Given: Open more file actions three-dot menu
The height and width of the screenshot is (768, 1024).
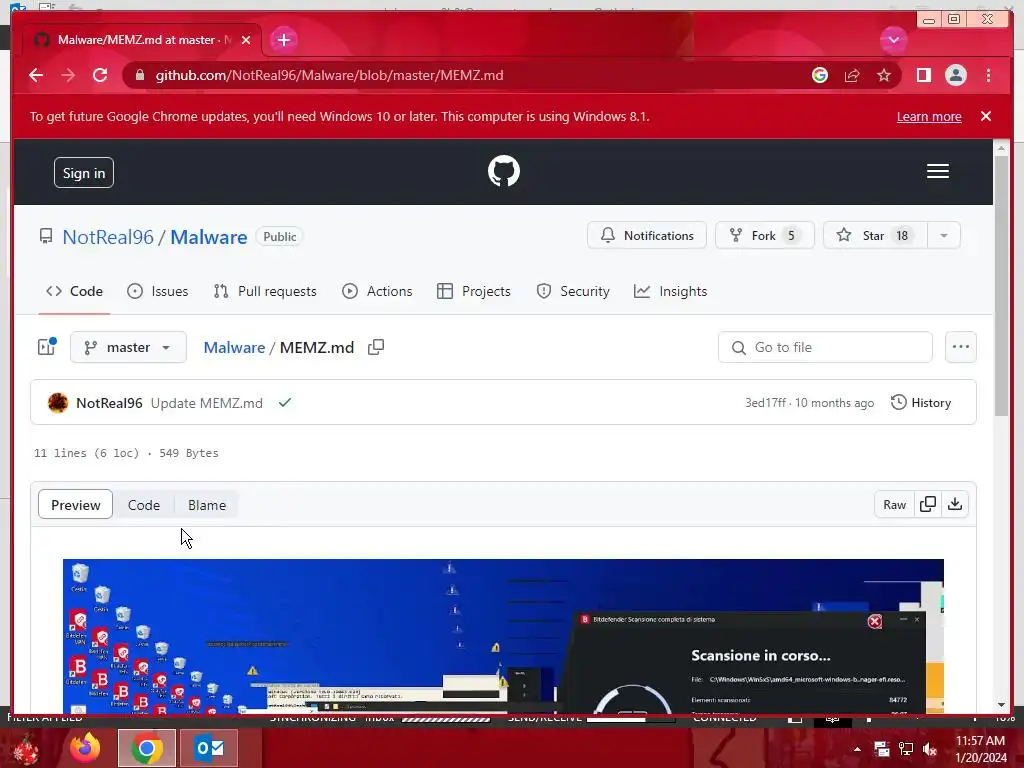Looking at the screenshot, I should (x=961, y=347).
